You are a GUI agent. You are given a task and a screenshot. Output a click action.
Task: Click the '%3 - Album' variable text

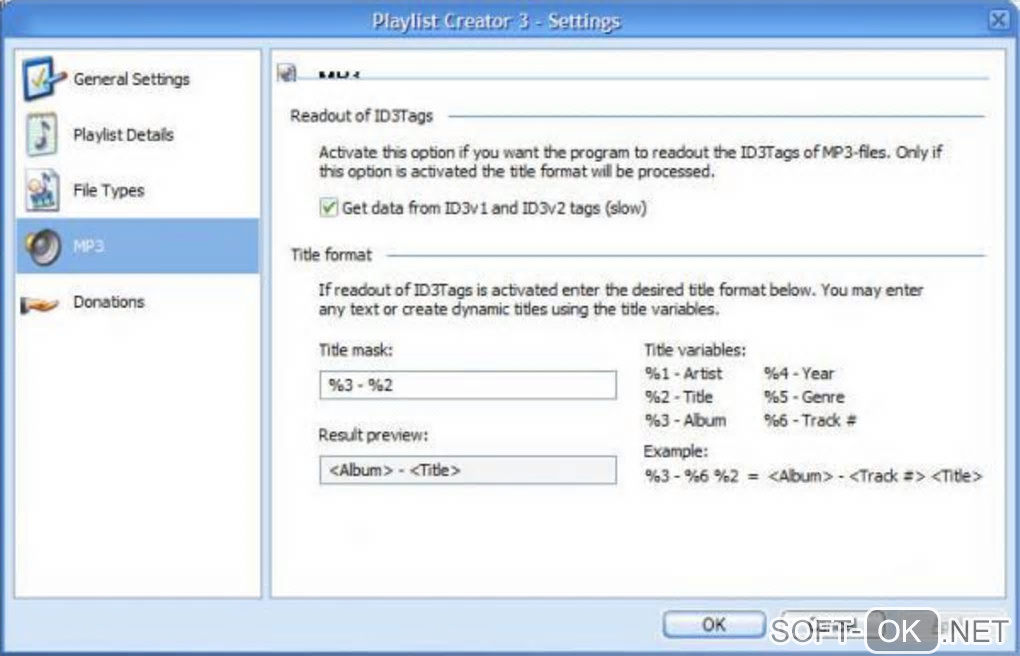point(685,420)
